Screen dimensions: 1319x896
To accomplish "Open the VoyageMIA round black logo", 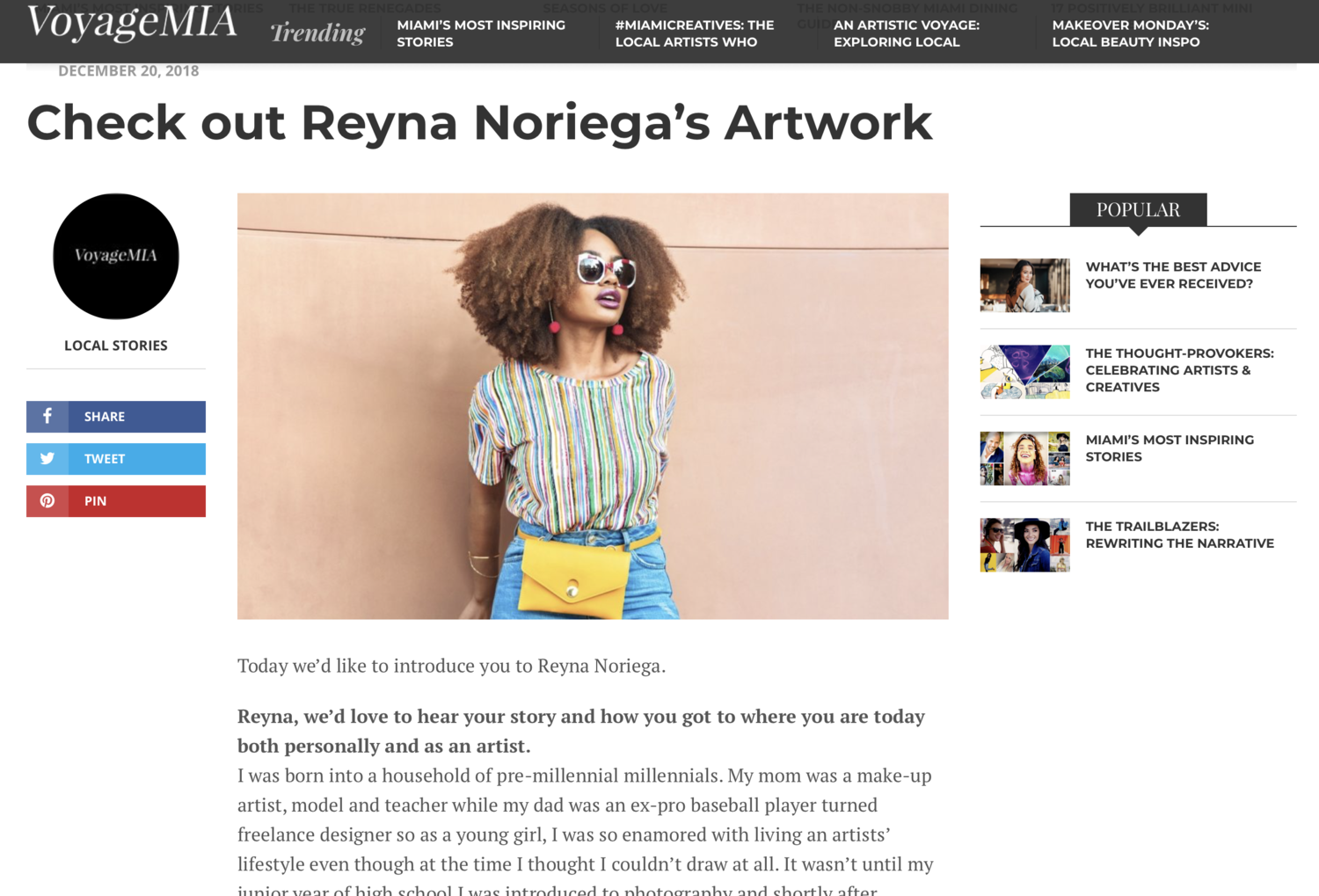I will pyautogui.click(x=116, y=256).
